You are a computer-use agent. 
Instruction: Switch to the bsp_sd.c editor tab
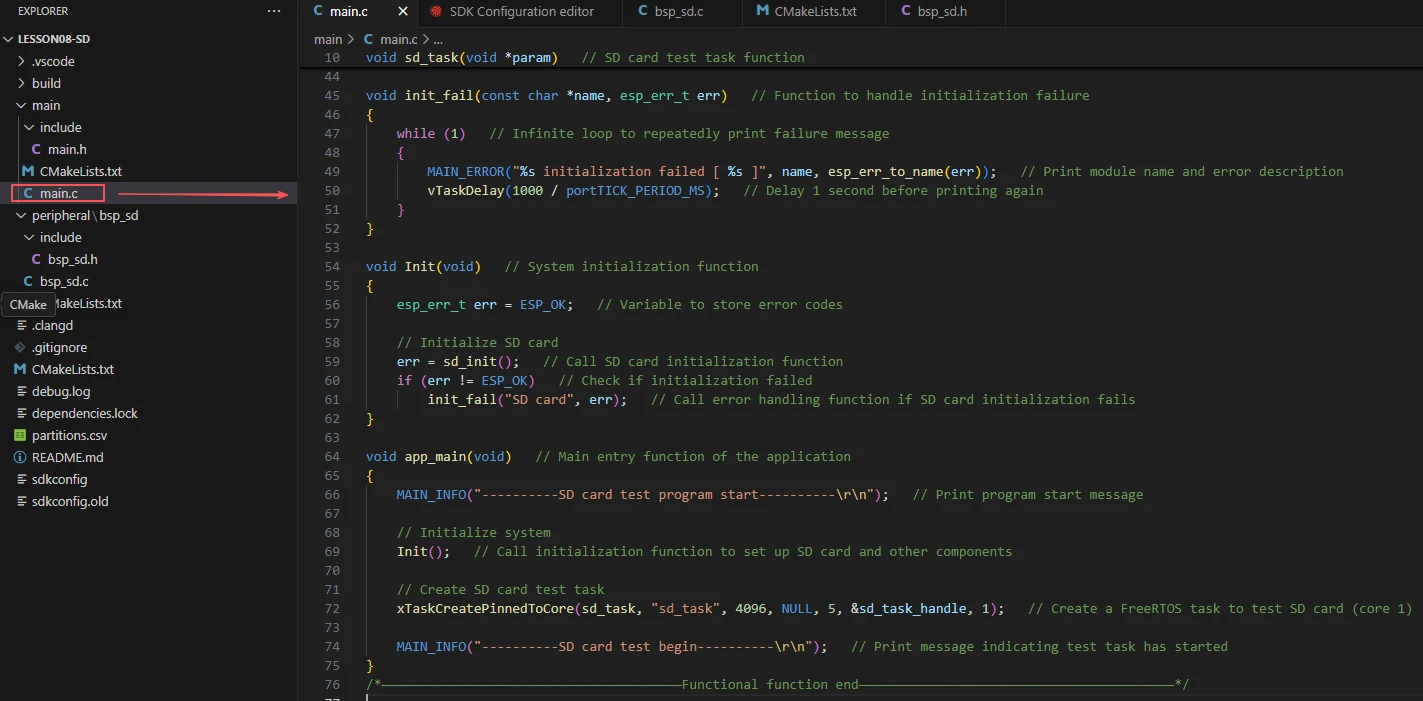(x=682, y=12)
